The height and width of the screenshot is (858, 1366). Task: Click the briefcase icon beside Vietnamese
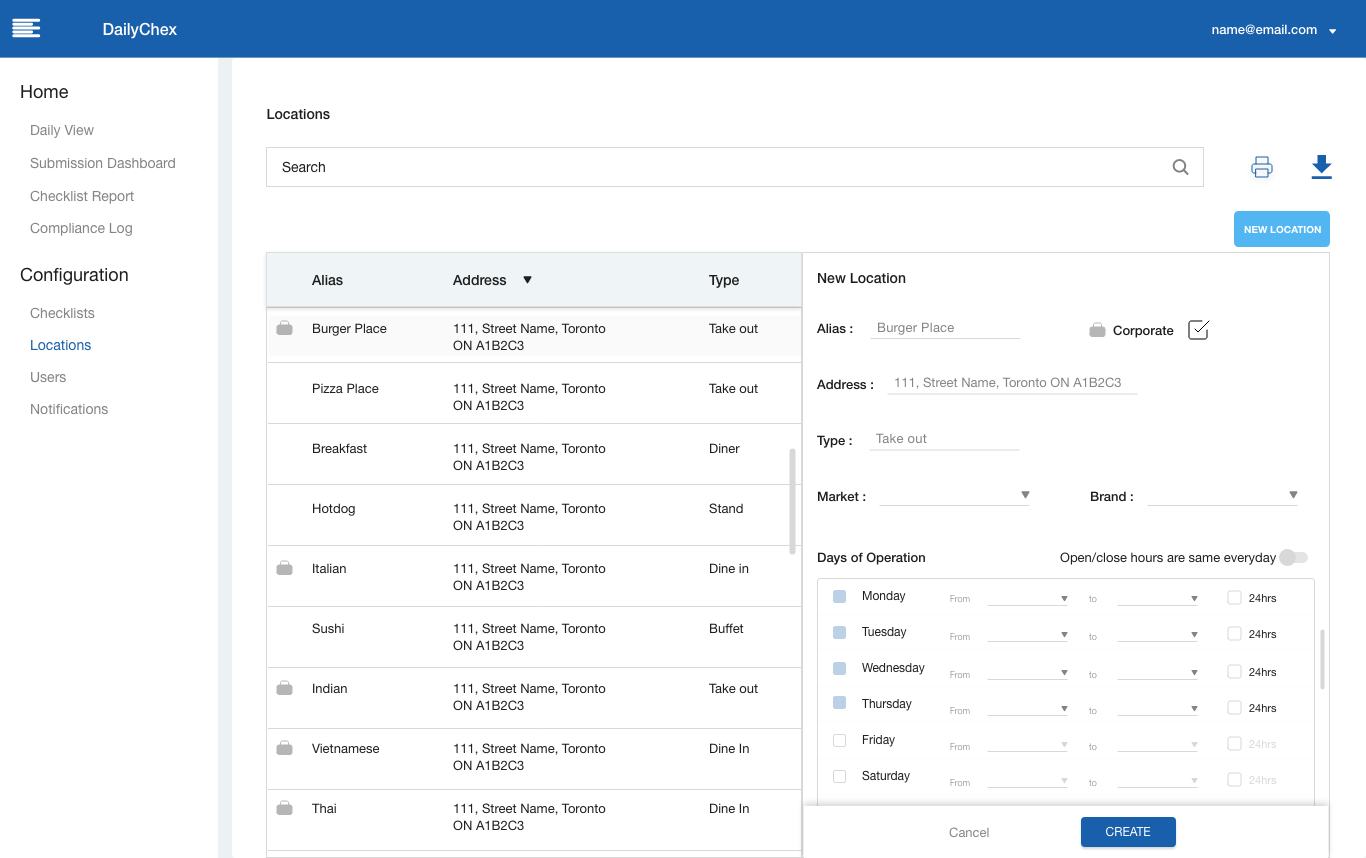click(x=284, y=748)
